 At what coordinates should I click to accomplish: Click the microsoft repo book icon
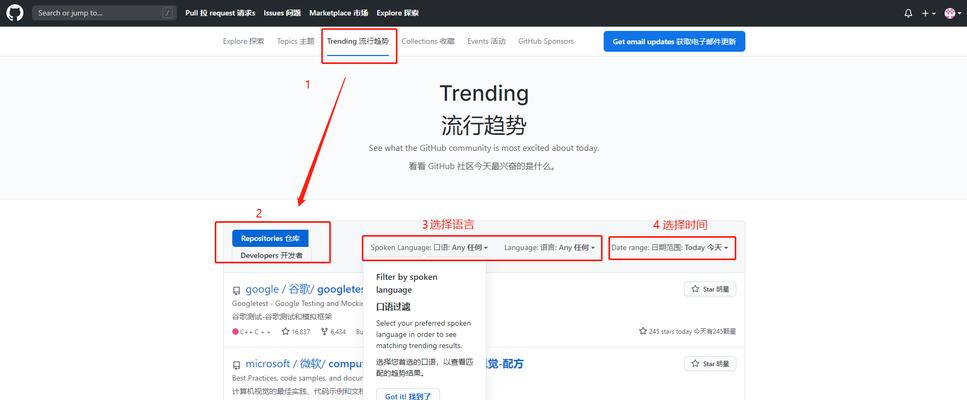pyautogui.click(x=236, y=365)
